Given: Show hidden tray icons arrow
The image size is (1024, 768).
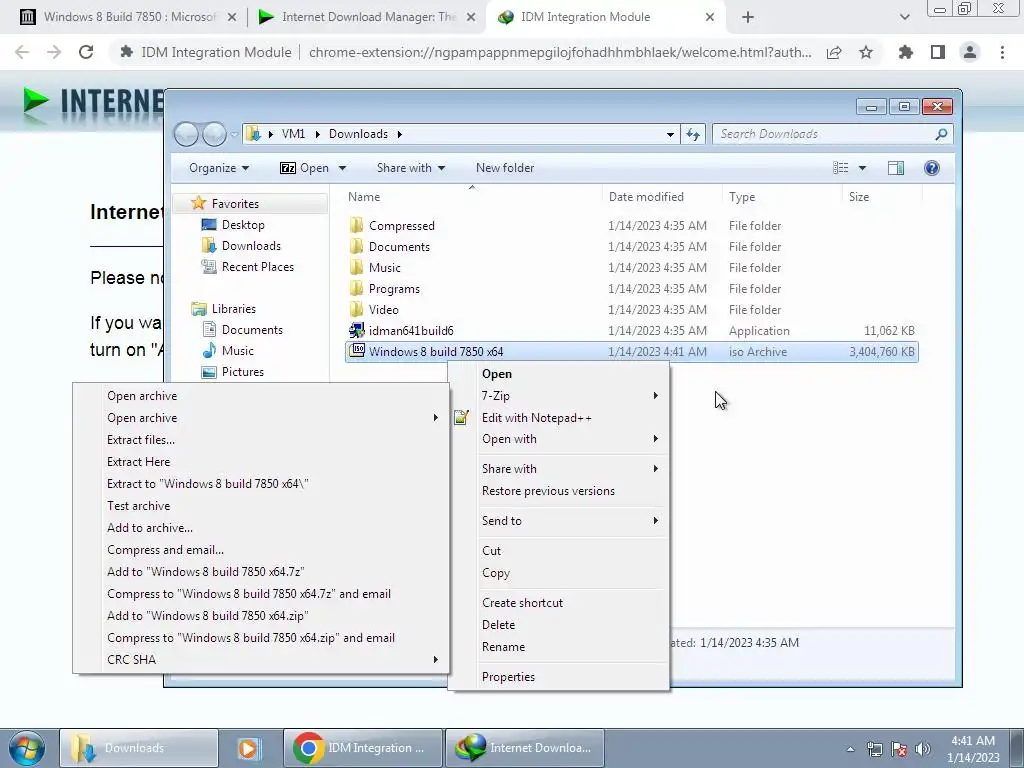Looking at the screenshot, I should (x=850, y=749).
